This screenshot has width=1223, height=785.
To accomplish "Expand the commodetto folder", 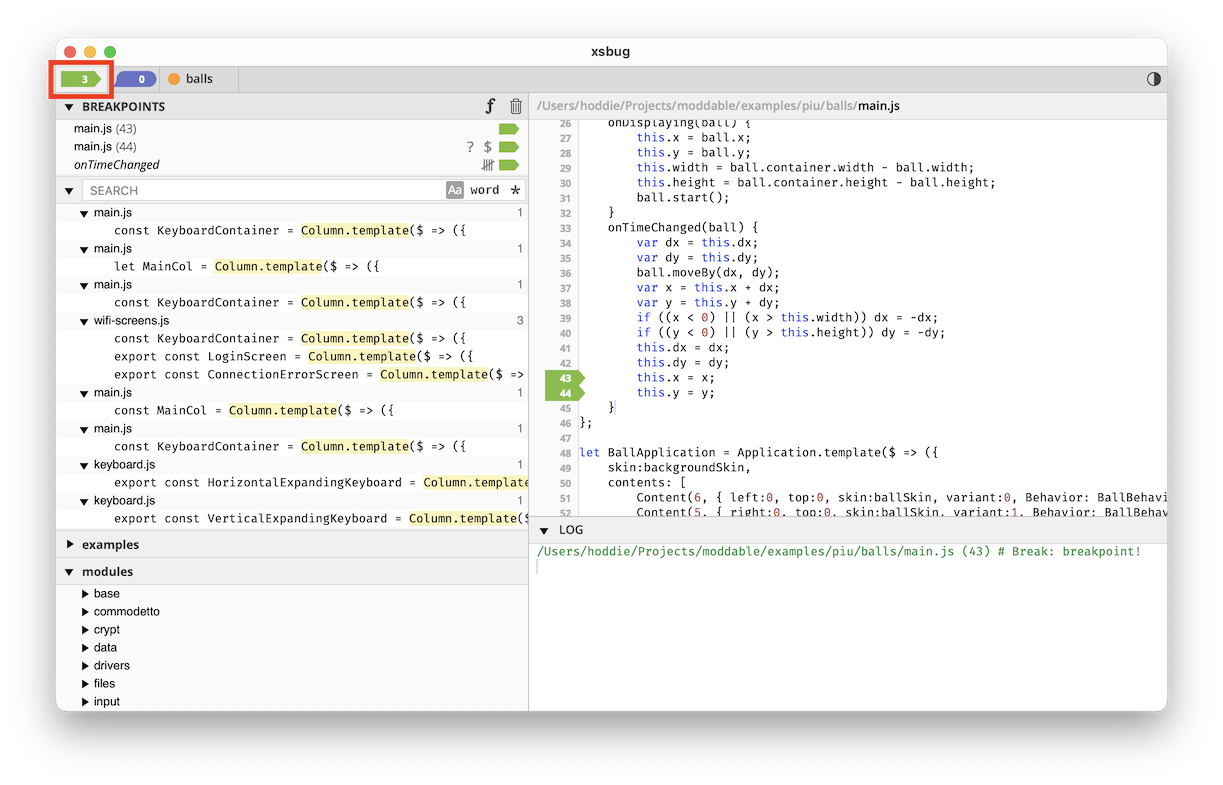I will coord(85,612).
